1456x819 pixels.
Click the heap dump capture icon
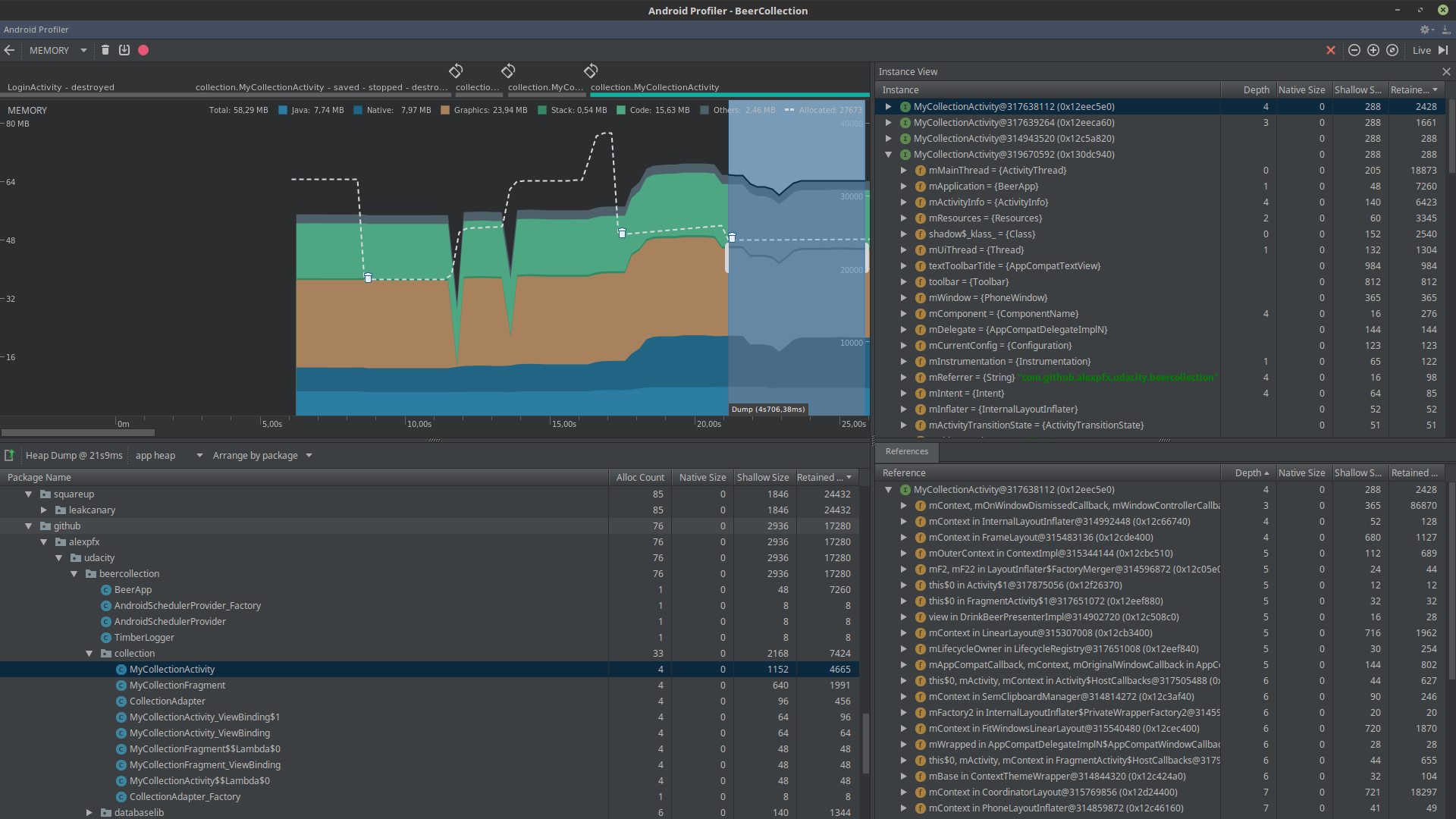[124, 50]
